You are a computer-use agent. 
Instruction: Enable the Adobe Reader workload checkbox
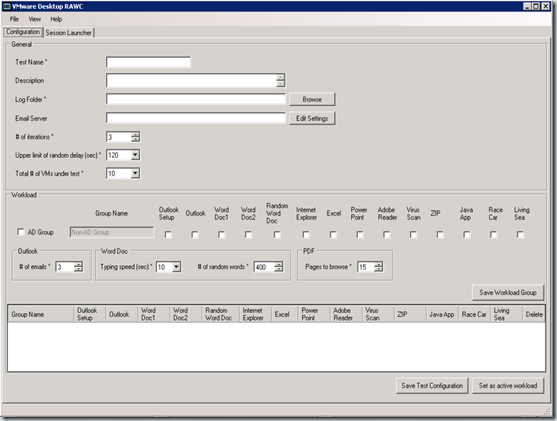[x=386, y=235]
